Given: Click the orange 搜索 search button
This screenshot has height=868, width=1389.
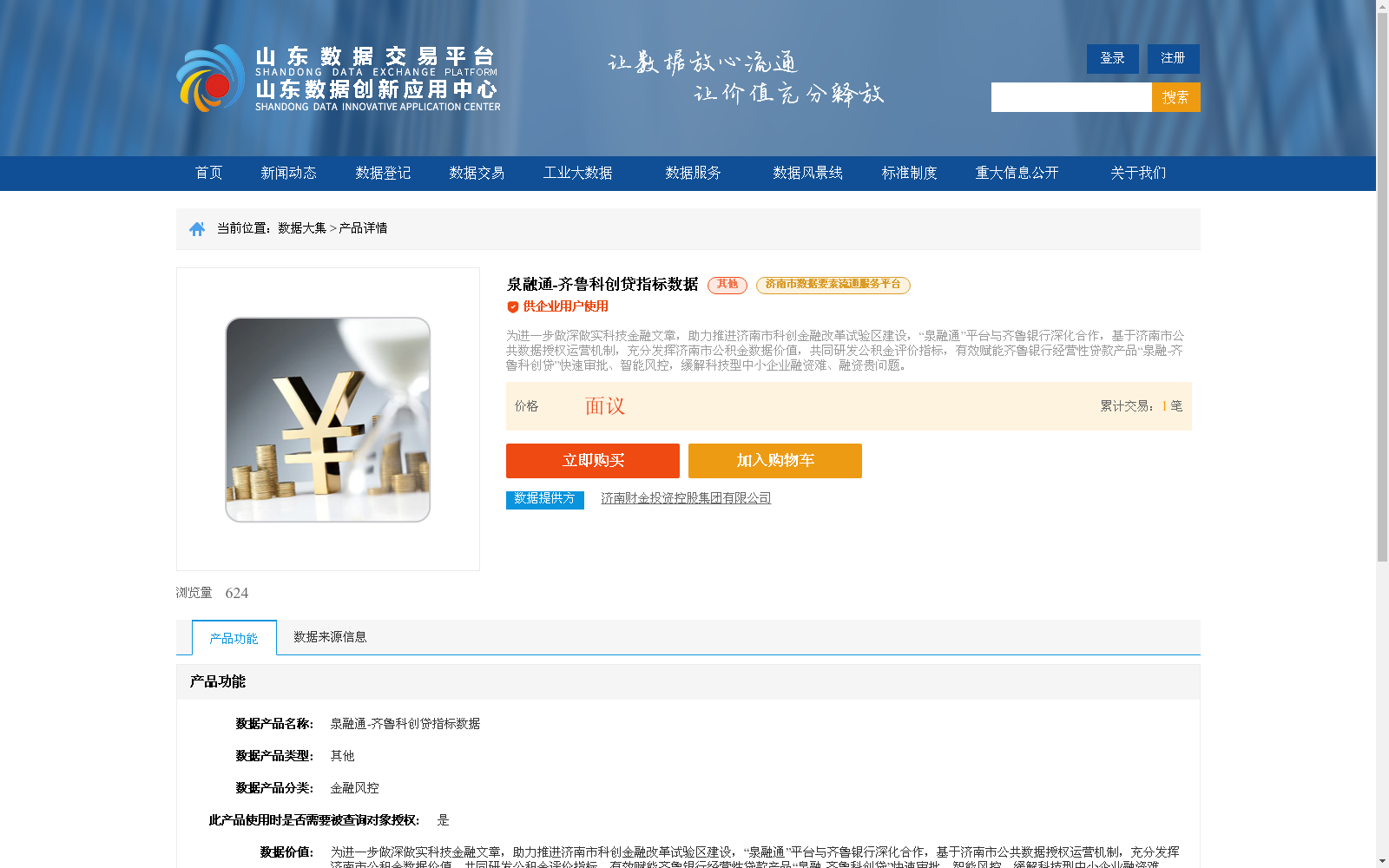Looking at the screenshot, I should coord(1175,96).
